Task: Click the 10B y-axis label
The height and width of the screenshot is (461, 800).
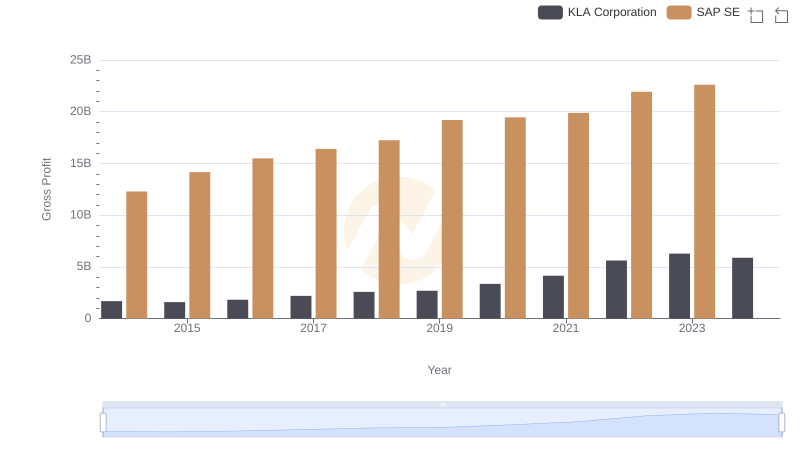Action: 81,215
